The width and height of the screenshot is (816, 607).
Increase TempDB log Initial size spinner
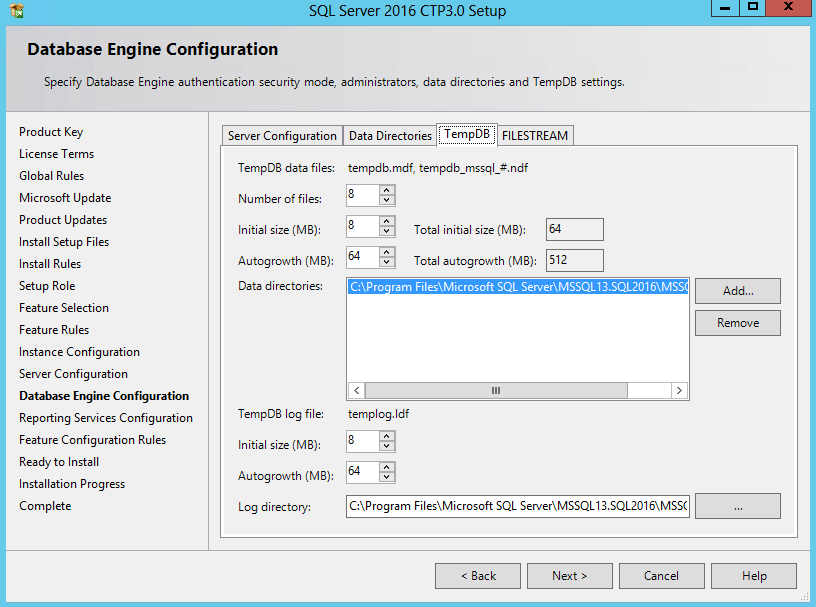pos(387,436)
